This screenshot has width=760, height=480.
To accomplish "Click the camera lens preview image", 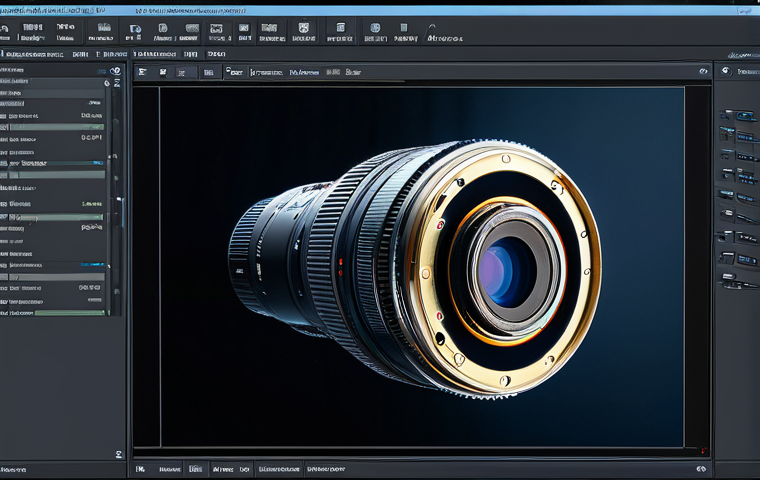I will pyautogui.click(x=422, y=267).
